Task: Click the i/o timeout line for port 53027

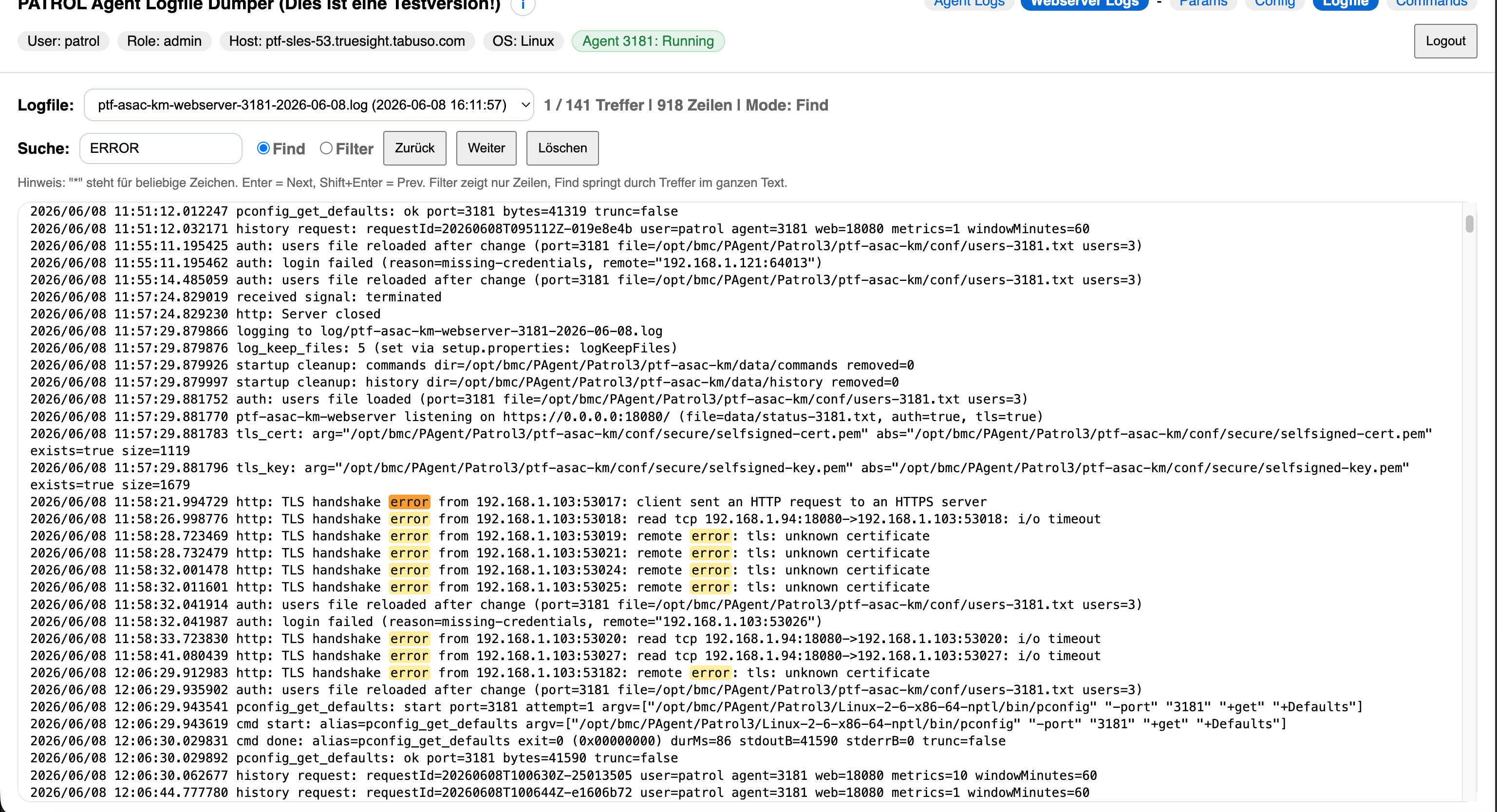Action: (x=565, y=656)
